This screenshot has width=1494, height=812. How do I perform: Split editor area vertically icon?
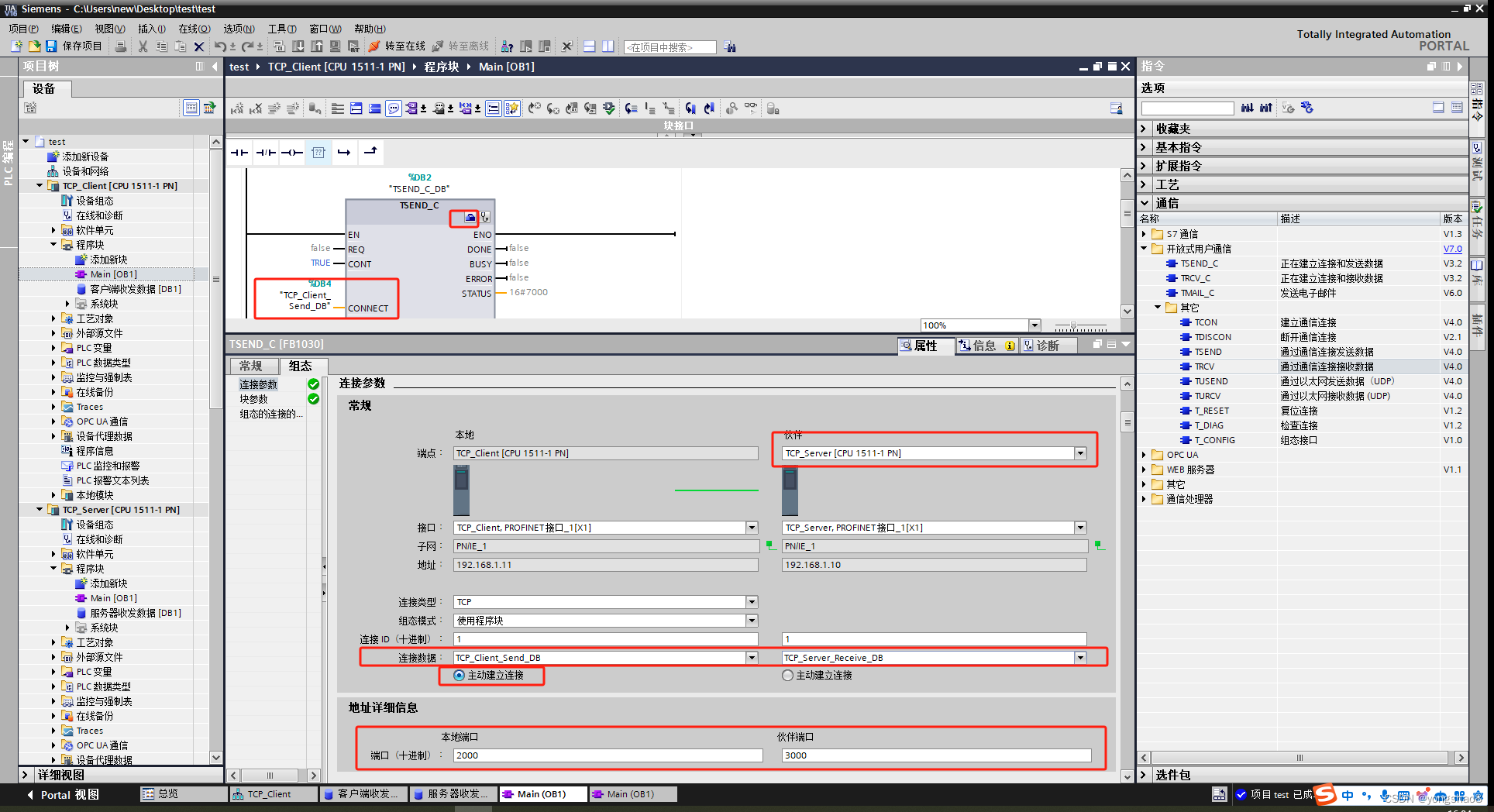click(x=608, y=46)
